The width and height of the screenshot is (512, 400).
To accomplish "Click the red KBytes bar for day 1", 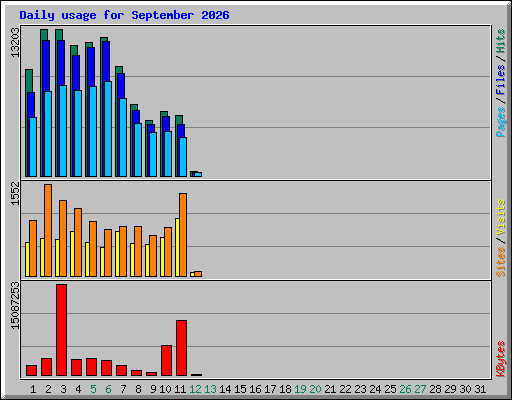I will (x=31, y=371).
